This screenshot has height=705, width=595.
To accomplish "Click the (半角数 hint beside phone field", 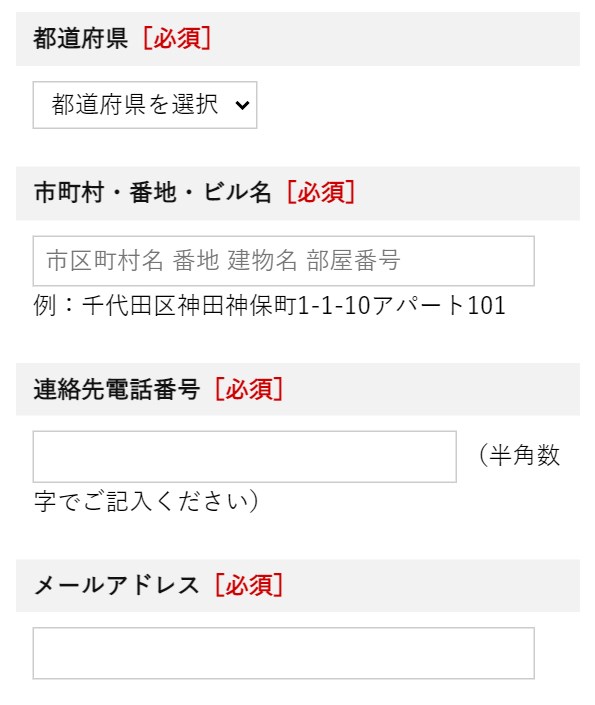I will point(519,455).
